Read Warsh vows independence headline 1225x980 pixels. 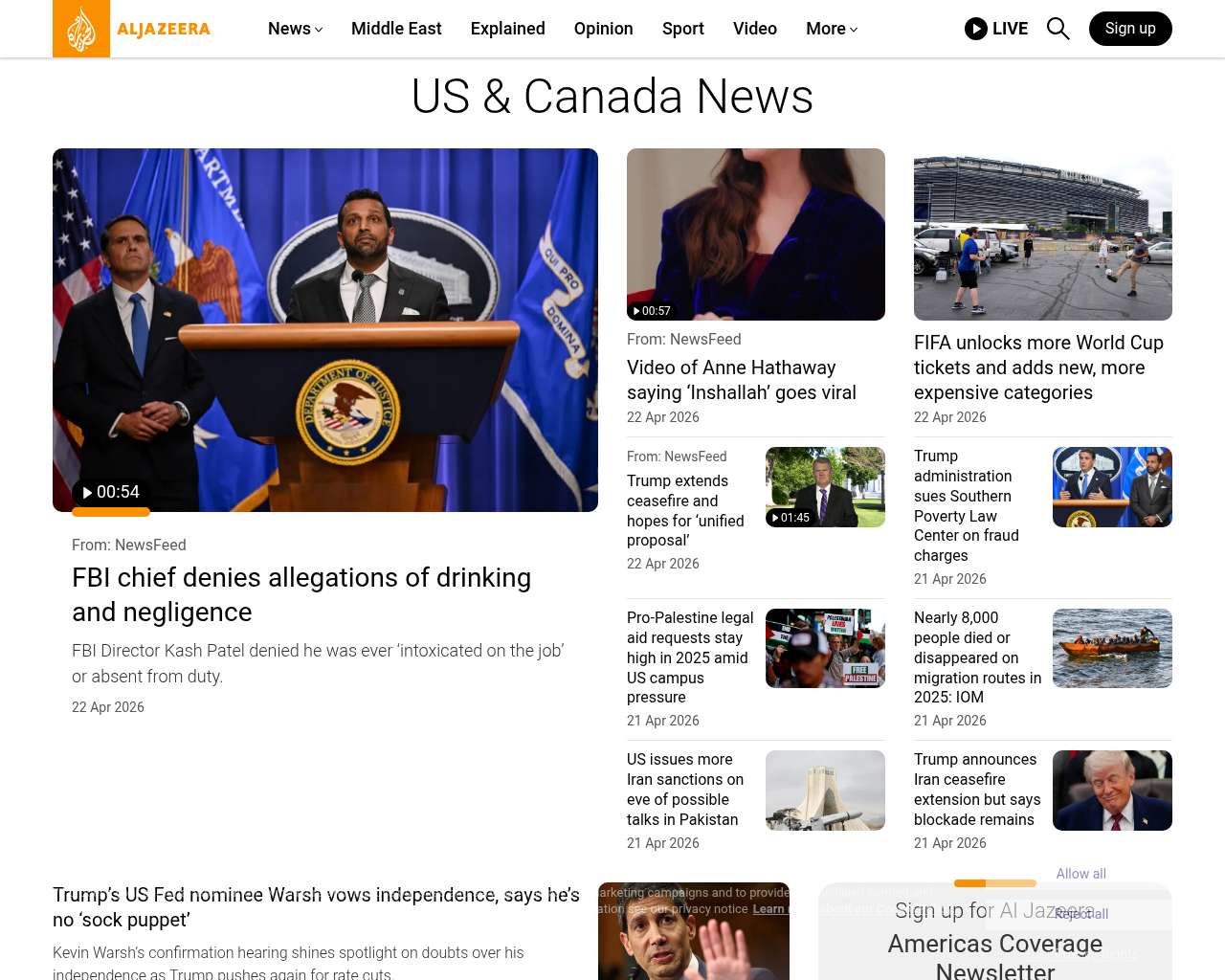point(316,907)
